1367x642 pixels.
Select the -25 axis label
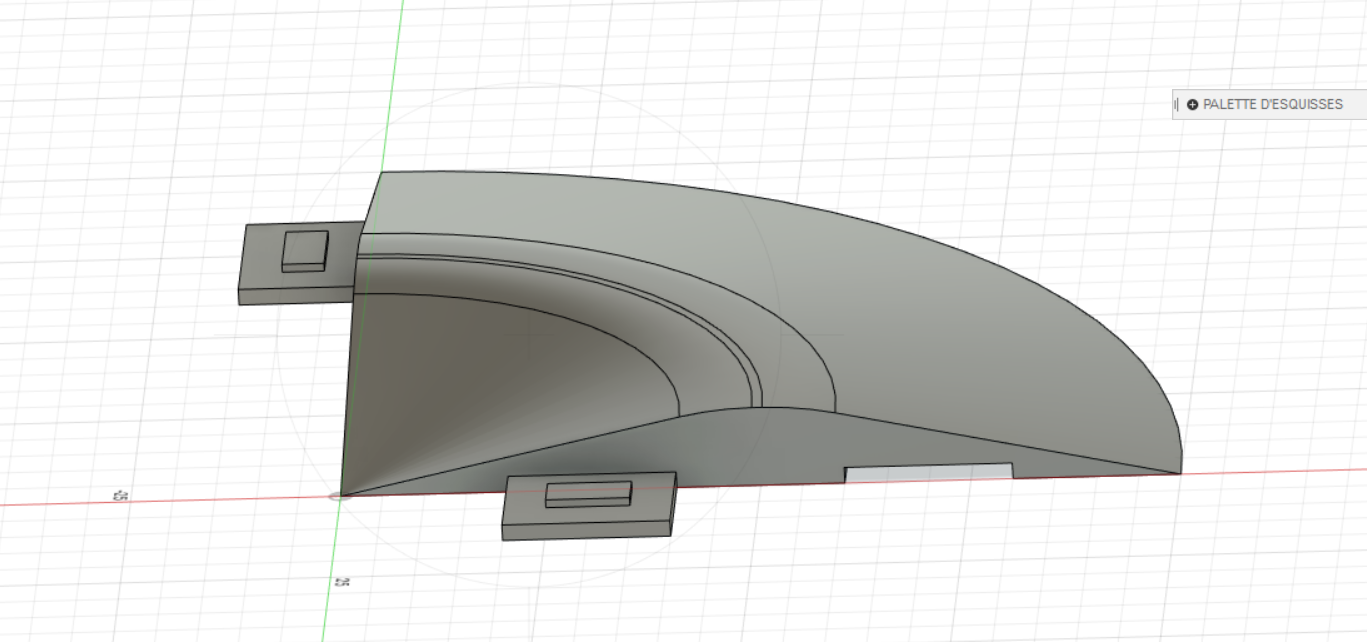pyautogui.click(x=120, y=495)
